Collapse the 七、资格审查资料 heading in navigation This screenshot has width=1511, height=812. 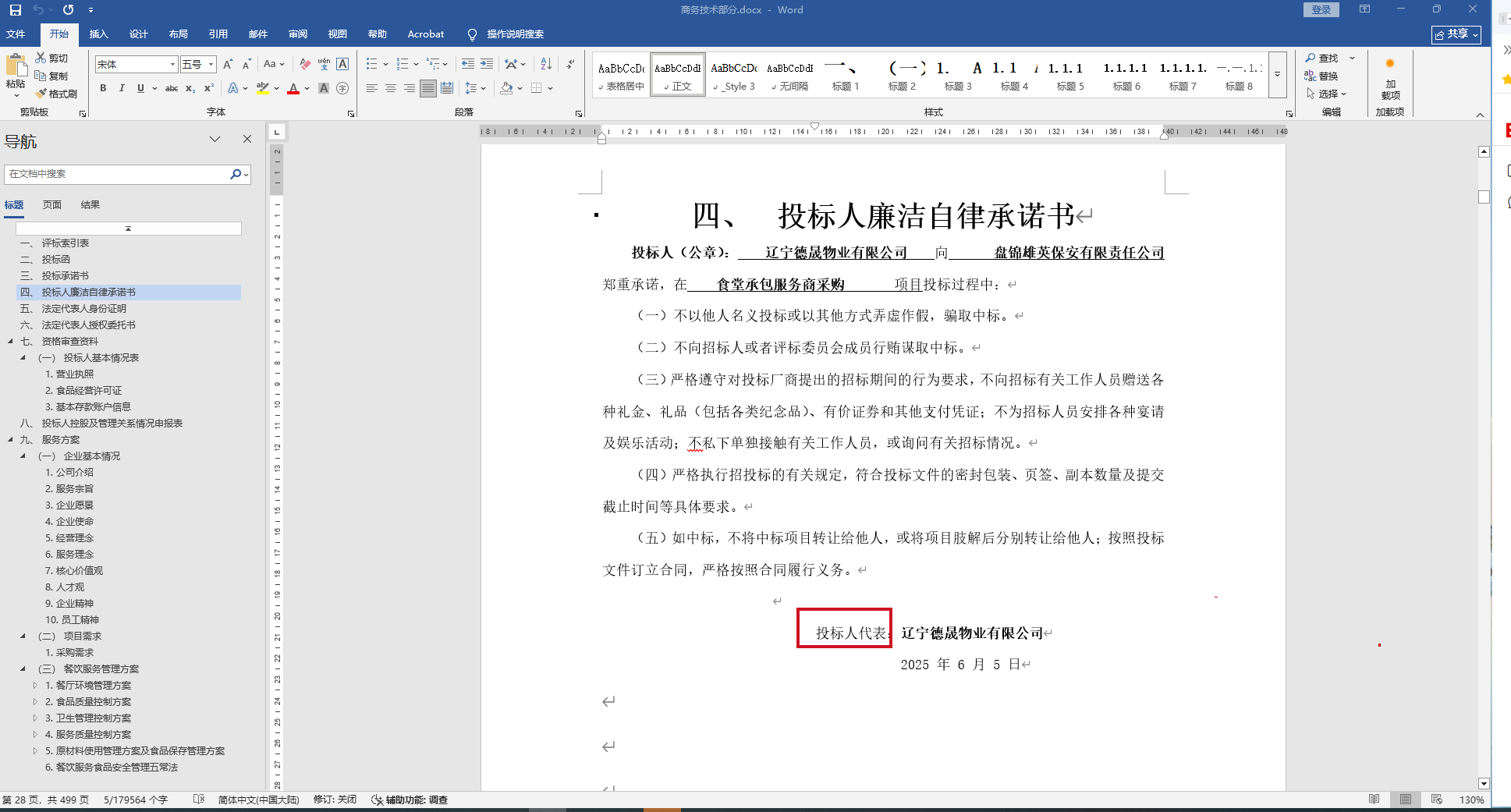[x=10, y=341]
